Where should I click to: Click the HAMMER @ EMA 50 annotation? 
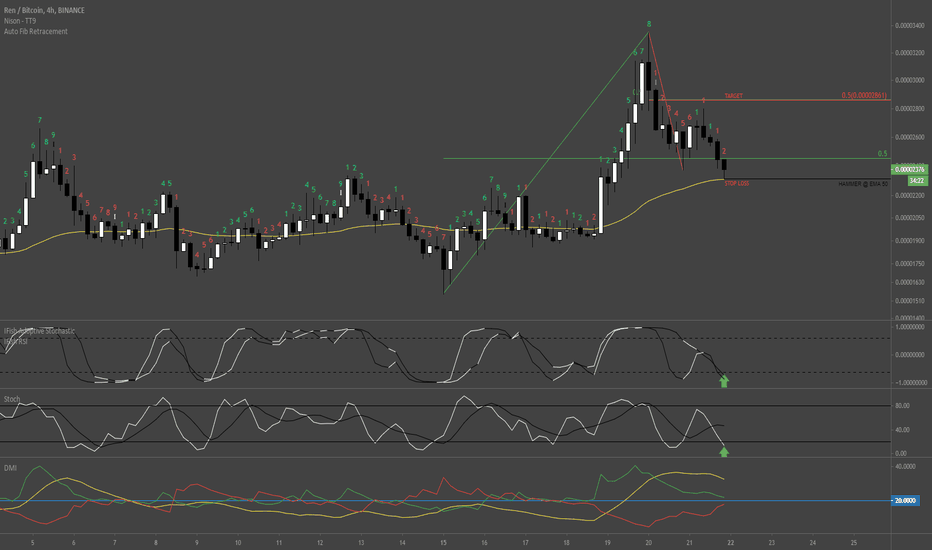click(x=863, y=184)
